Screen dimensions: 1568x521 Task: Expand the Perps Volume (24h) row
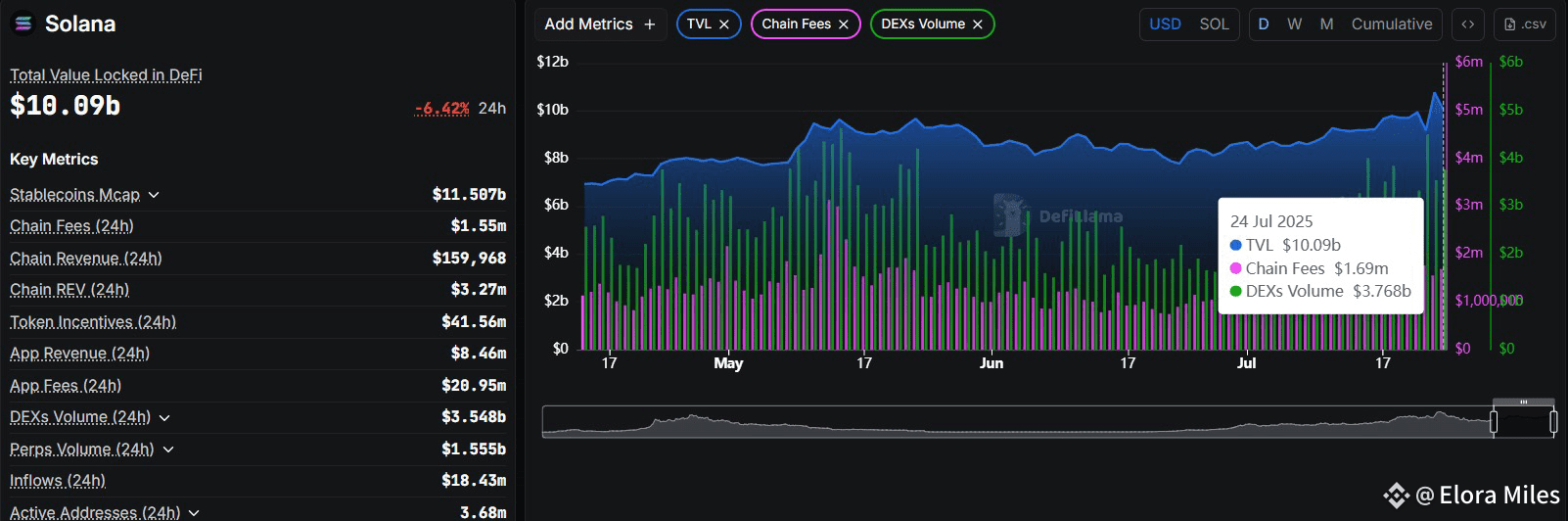[168, 450]
